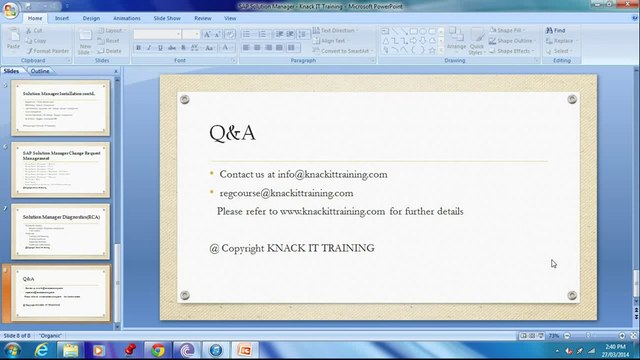Decrease font size with Shrink Font
Screen dimensions: 640x360
(217, 35)
